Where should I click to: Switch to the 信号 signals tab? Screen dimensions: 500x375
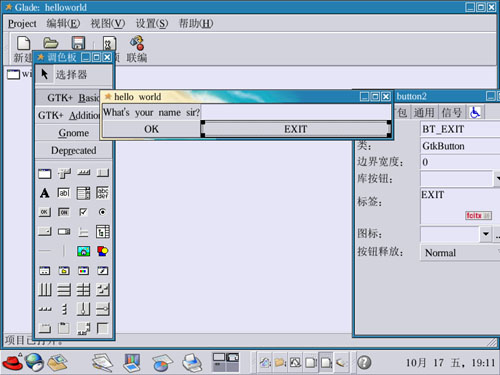[x=452, y=113]
